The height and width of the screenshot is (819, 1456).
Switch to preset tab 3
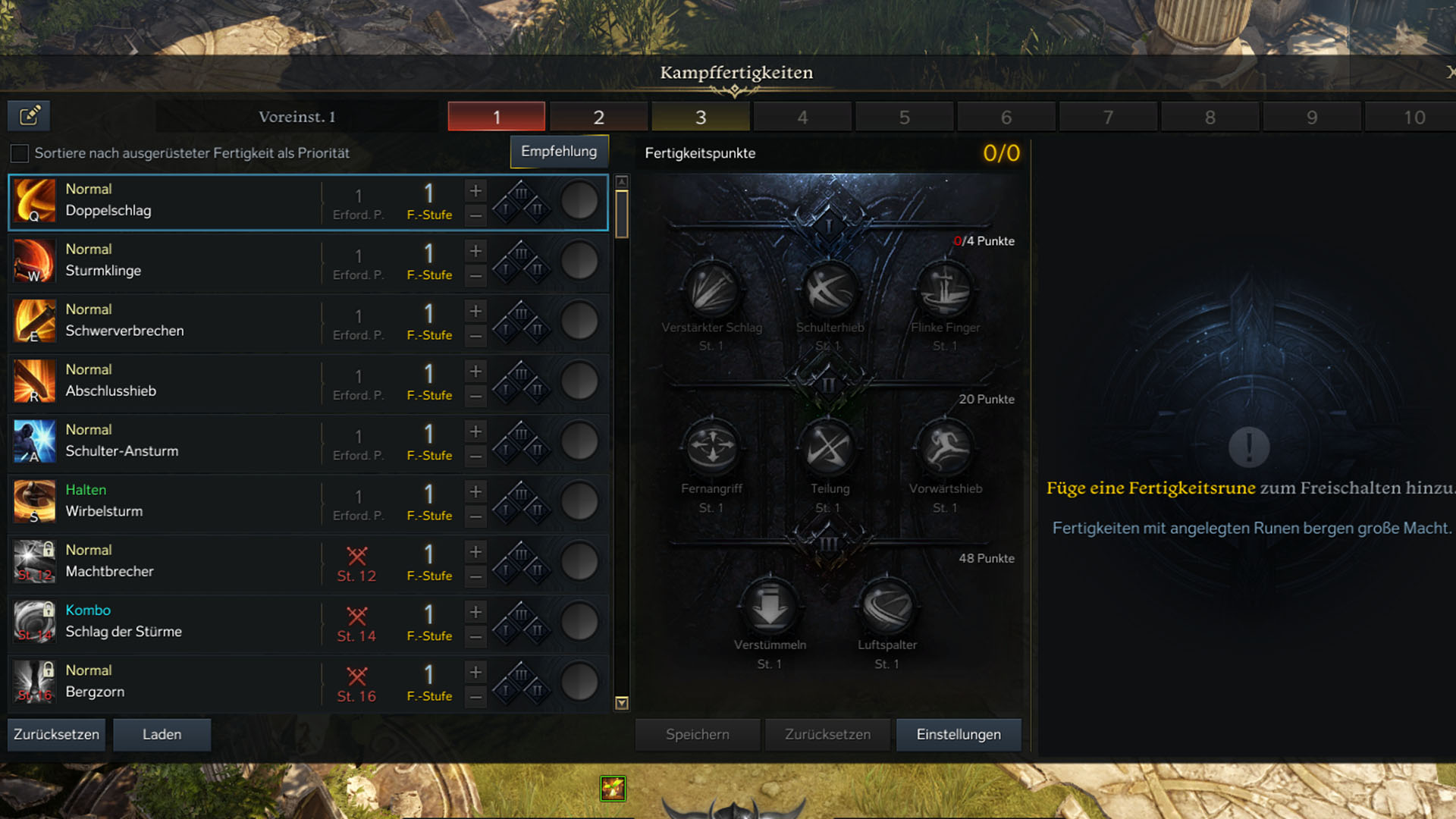pyautogui.click(x=701, y=117)
